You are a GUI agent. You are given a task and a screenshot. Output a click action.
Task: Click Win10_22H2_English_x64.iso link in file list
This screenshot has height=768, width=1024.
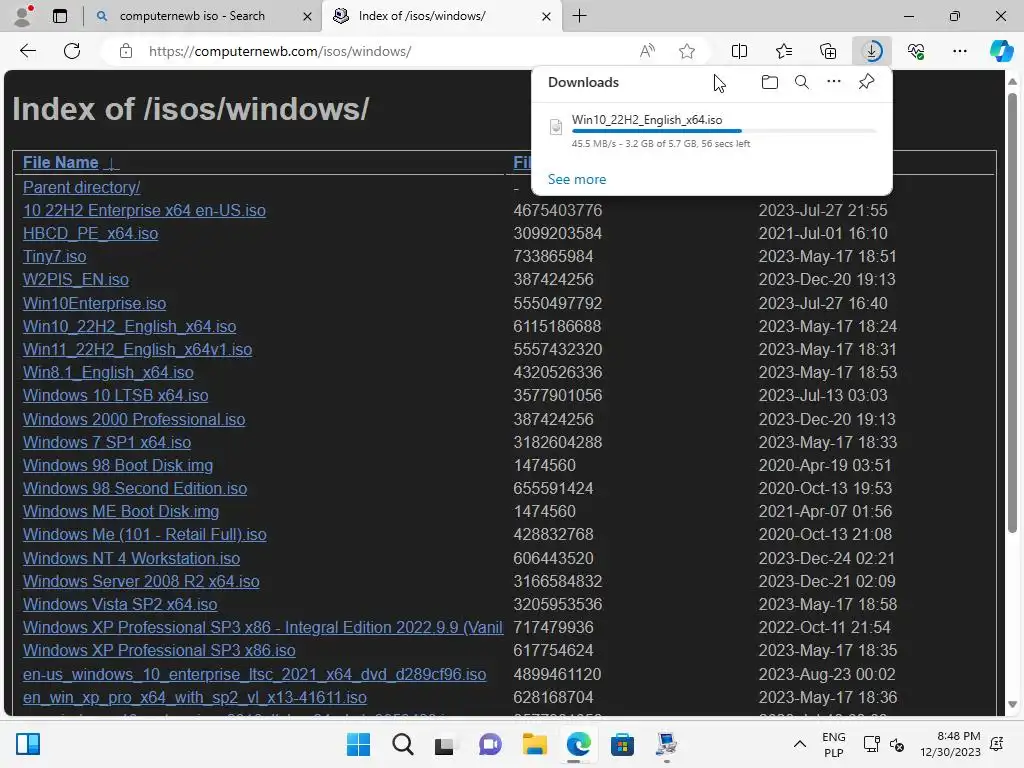pyautogui.click(x=129, y=326)
